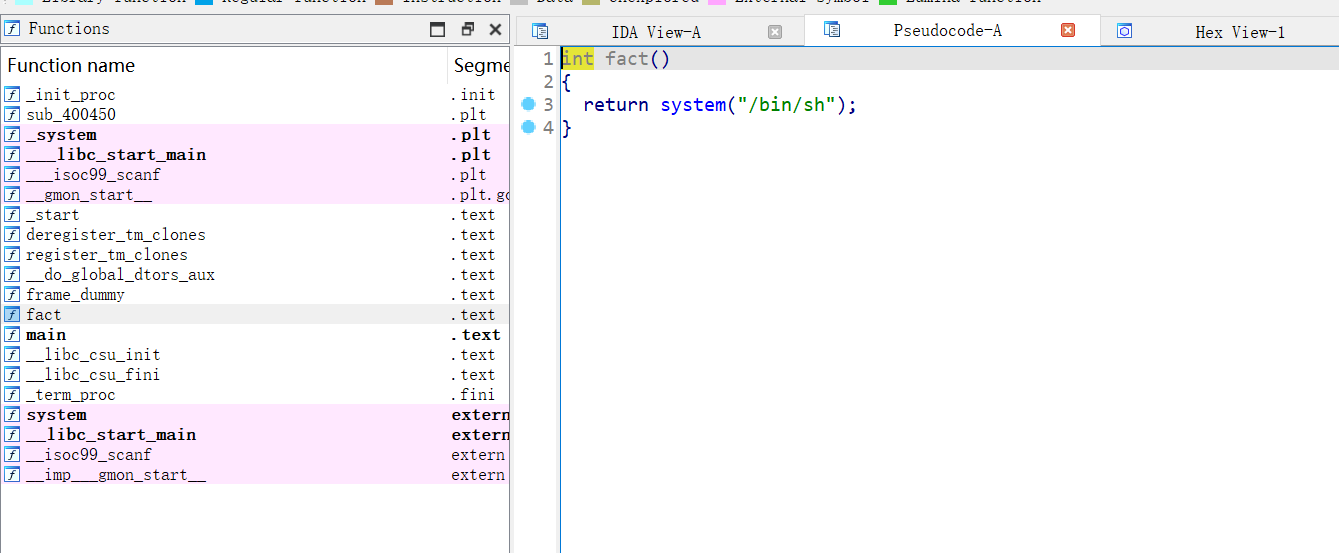Click the function icon beside __imp___gmon_start__
The image size is (1339, 553).
(12, 475)
